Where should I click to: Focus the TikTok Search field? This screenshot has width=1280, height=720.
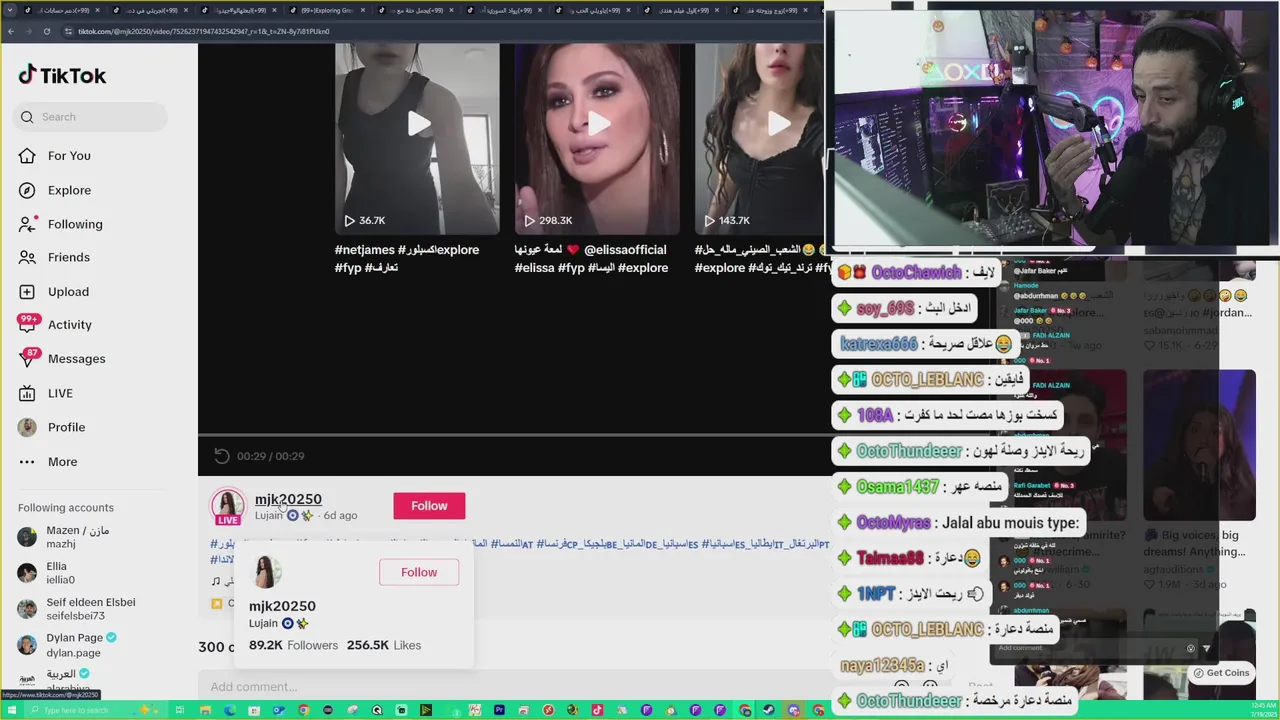coord(91,117)
